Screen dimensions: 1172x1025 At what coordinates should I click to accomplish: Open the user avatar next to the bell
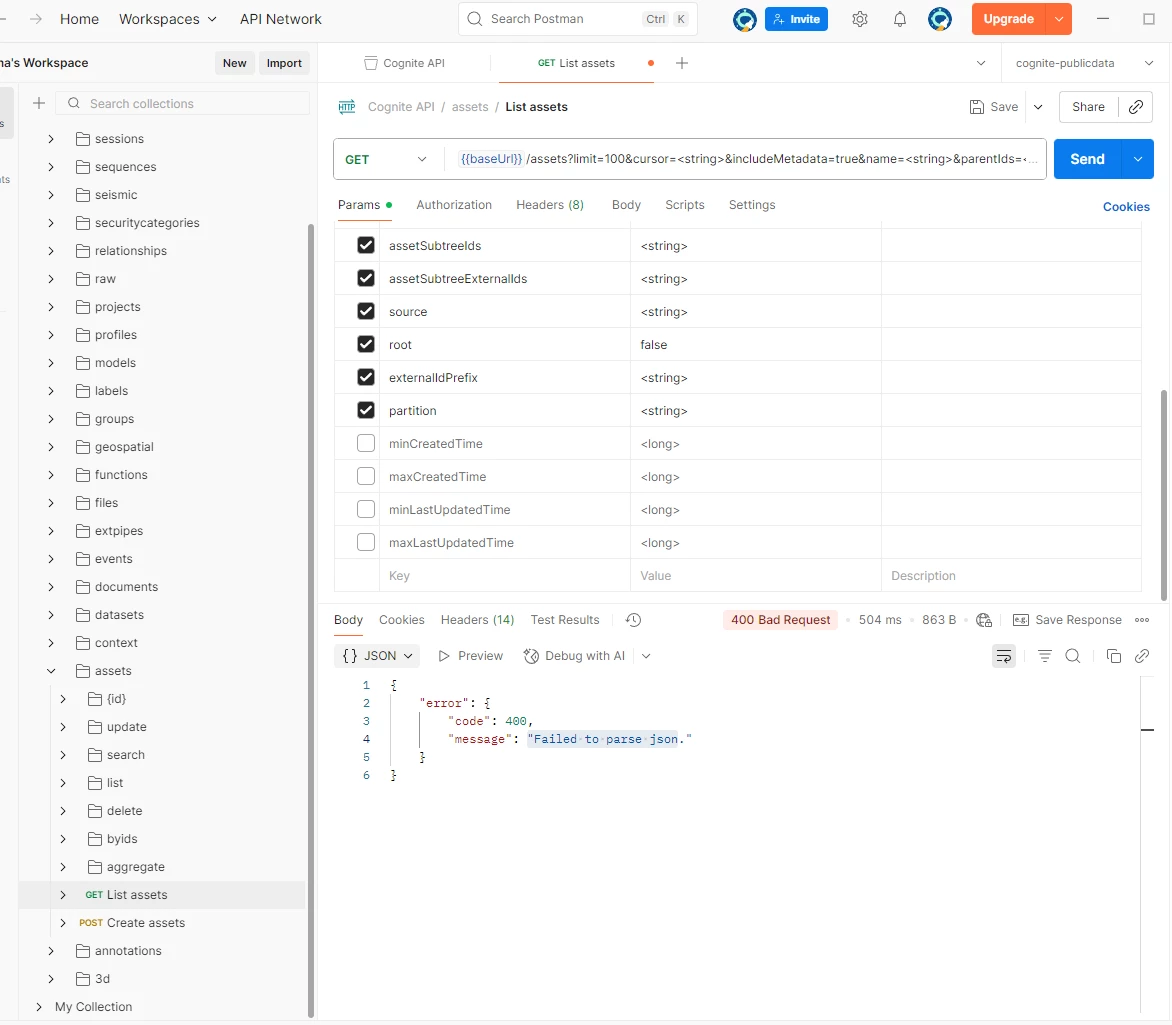click(940, 19)
